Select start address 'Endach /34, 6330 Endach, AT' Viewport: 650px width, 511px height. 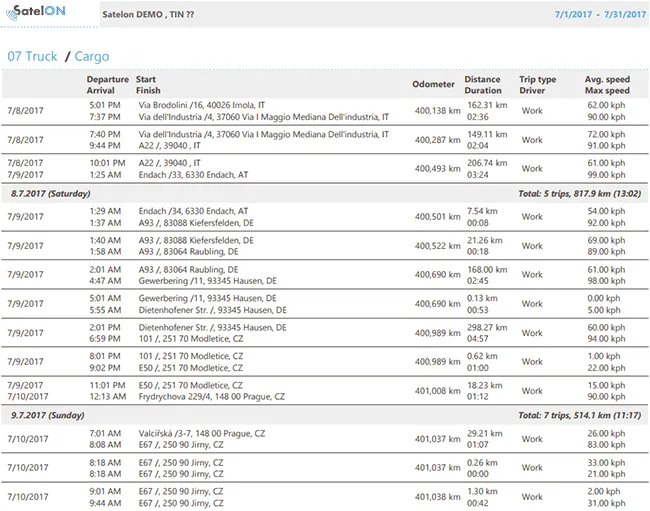193,211
